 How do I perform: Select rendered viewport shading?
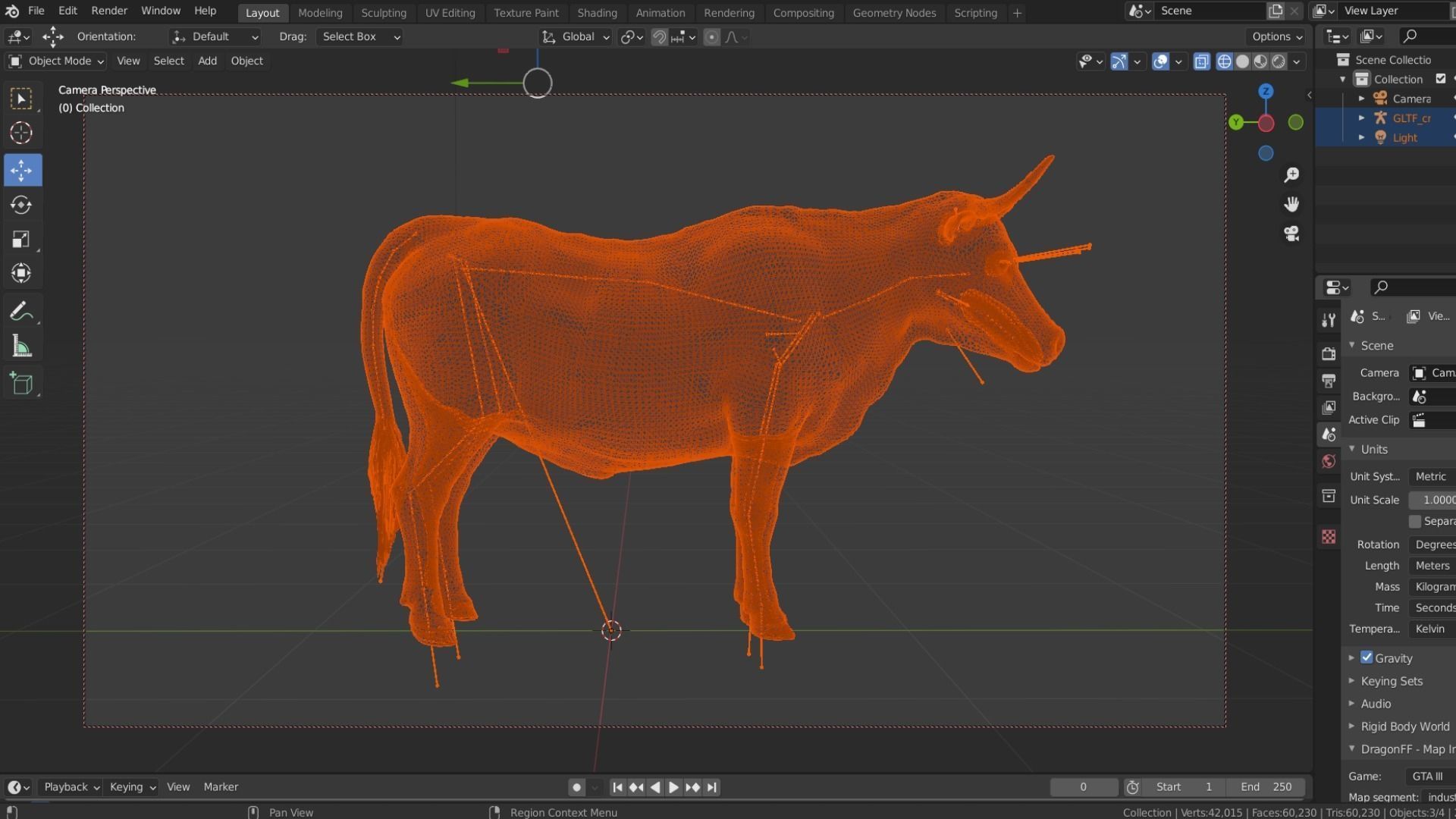click(x=1279, y=61)
